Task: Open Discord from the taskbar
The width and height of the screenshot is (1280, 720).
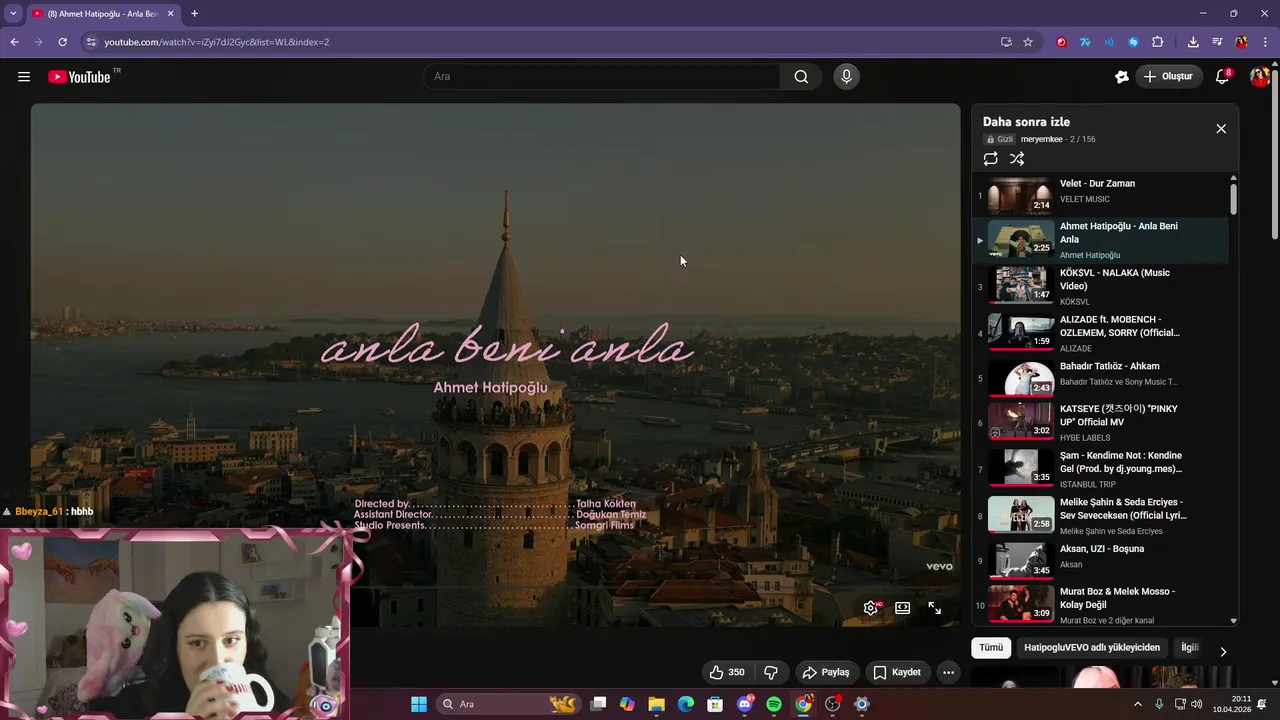Action: click(x=744, y=704)
